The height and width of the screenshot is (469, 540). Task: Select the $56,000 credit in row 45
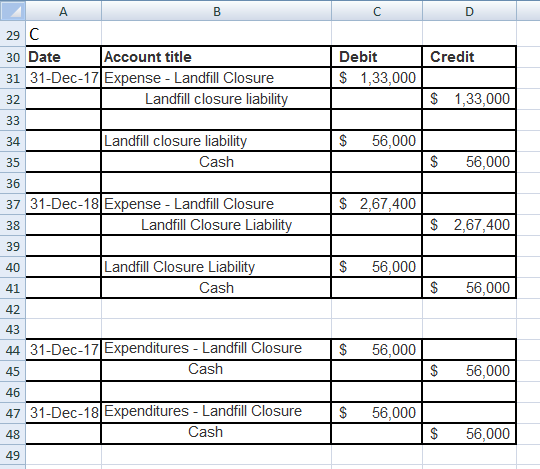[469, 371]
